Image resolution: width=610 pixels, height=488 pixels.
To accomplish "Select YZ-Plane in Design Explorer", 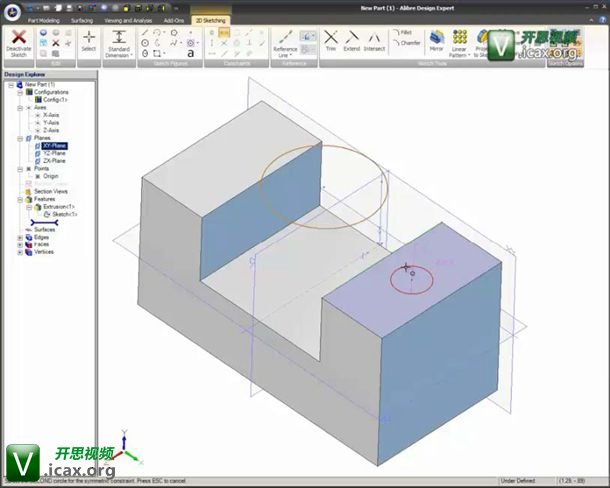I will click(x=54, y=153).
